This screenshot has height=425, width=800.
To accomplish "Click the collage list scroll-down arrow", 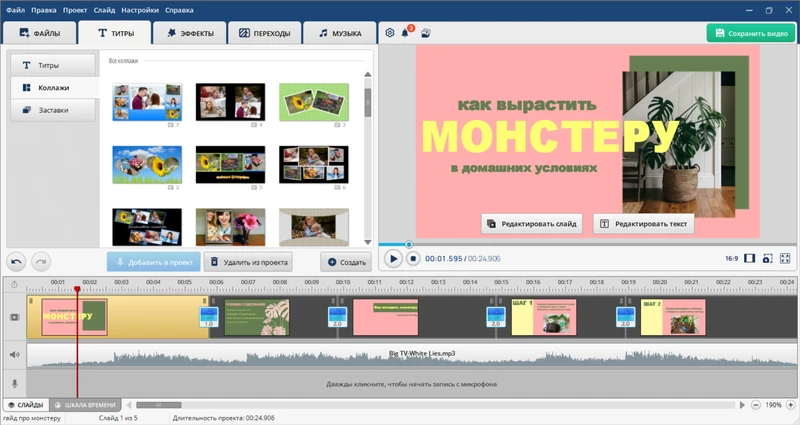I will (368, 242).
